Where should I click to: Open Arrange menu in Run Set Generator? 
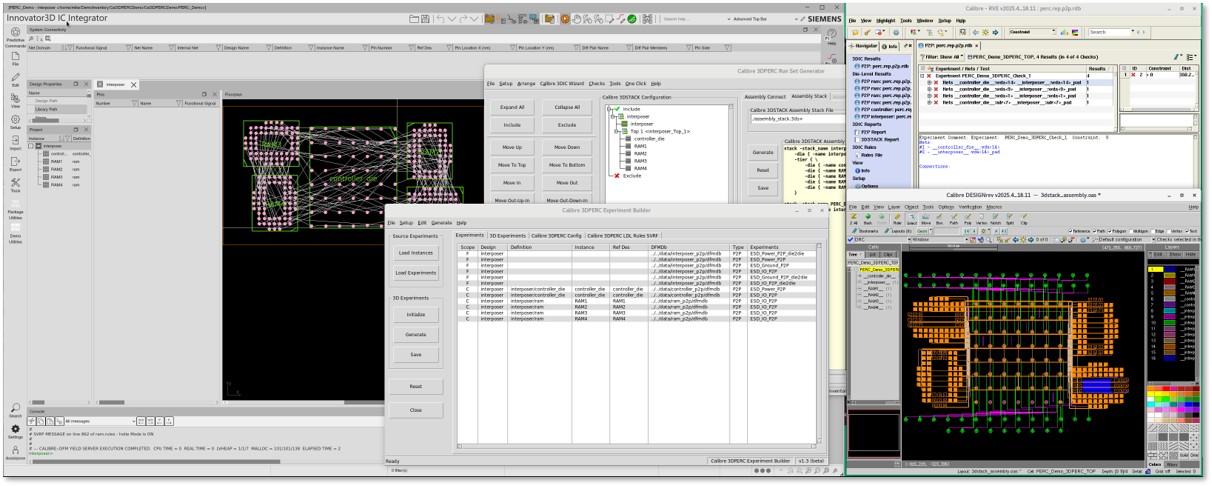pyautogui.click(x=526, y=83)
